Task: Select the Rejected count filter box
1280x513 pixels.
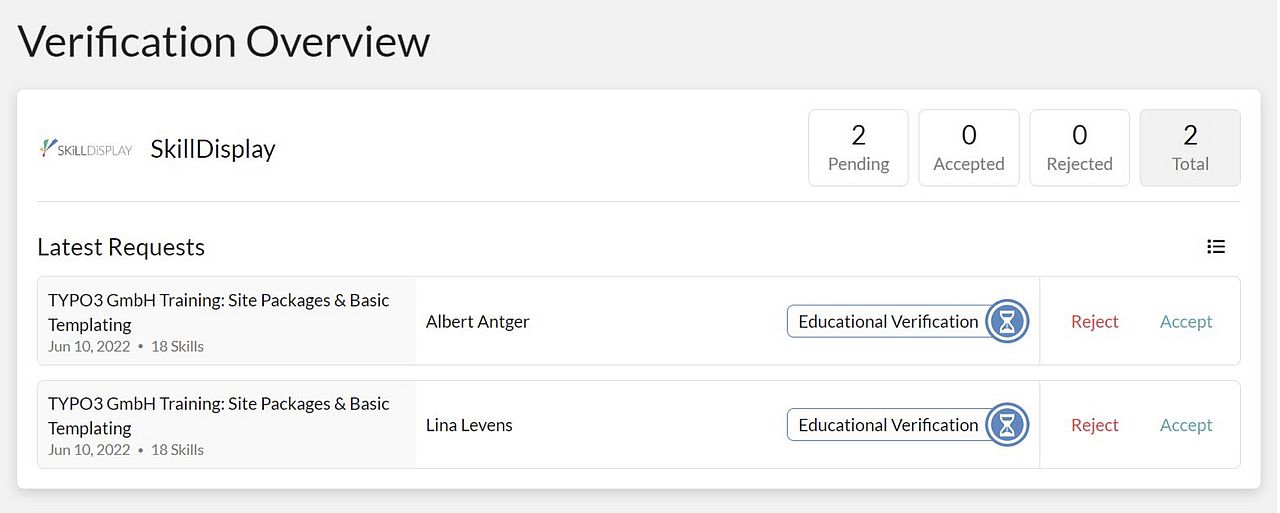Action: pyautogui.click(x=1079, y=148)
